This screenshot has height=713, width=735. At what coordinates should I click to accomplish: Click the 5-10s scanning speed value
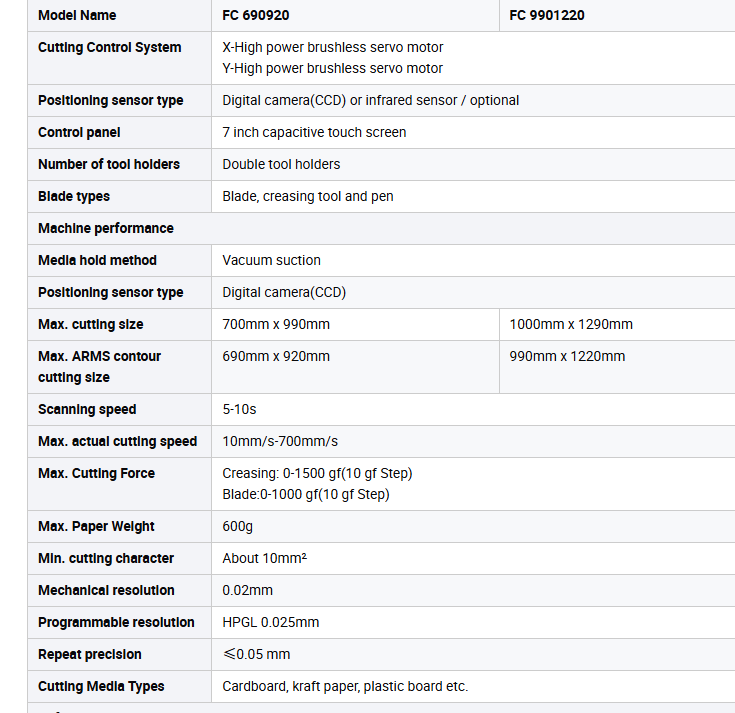[x=239, y=409]
